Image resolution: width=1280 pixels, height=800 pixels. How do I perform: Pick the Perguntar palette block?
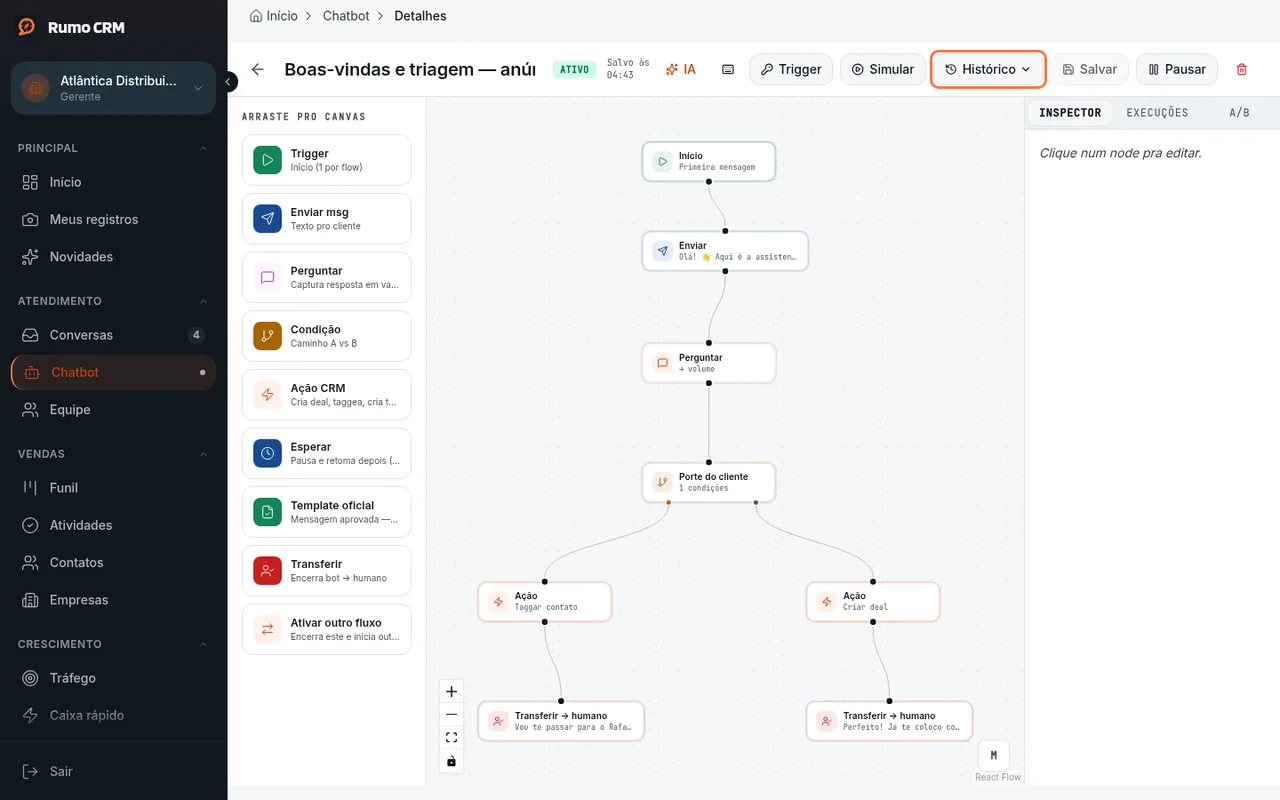326,277
